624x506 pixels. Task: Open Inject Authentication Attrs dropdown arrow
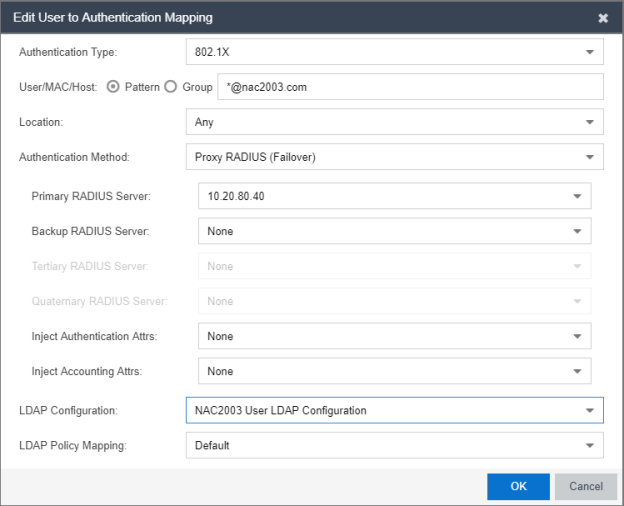[577, 336]
